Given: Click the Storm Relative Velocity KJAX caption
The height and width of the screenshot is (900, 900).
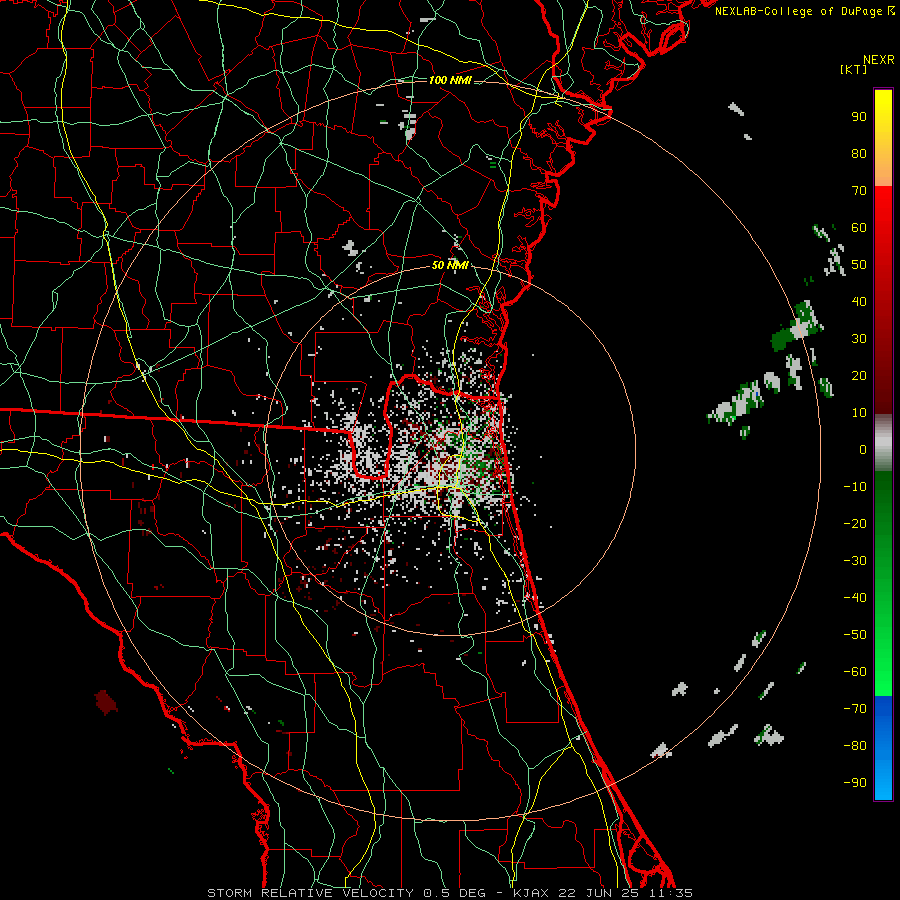Looking at the screenshot, I should coord(450,893).
